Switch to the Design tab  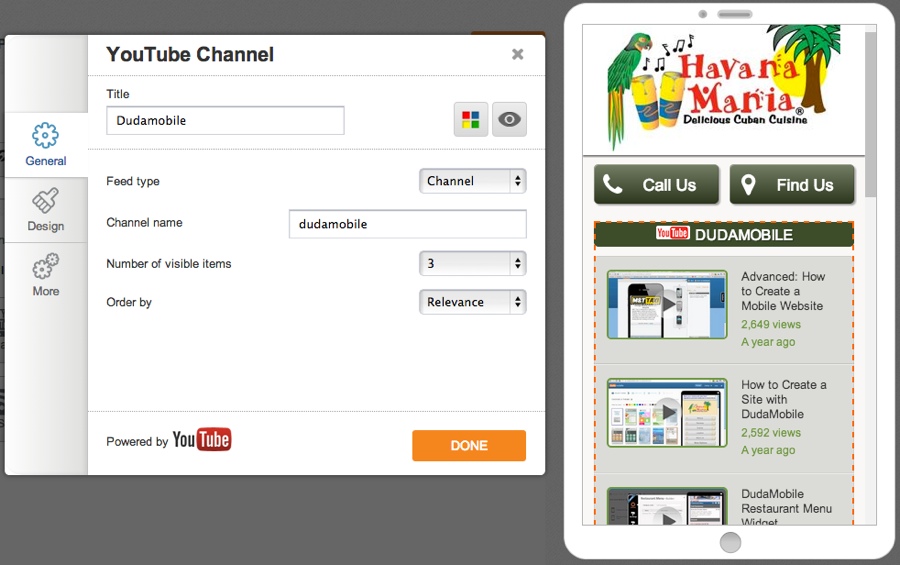[46, 210]
